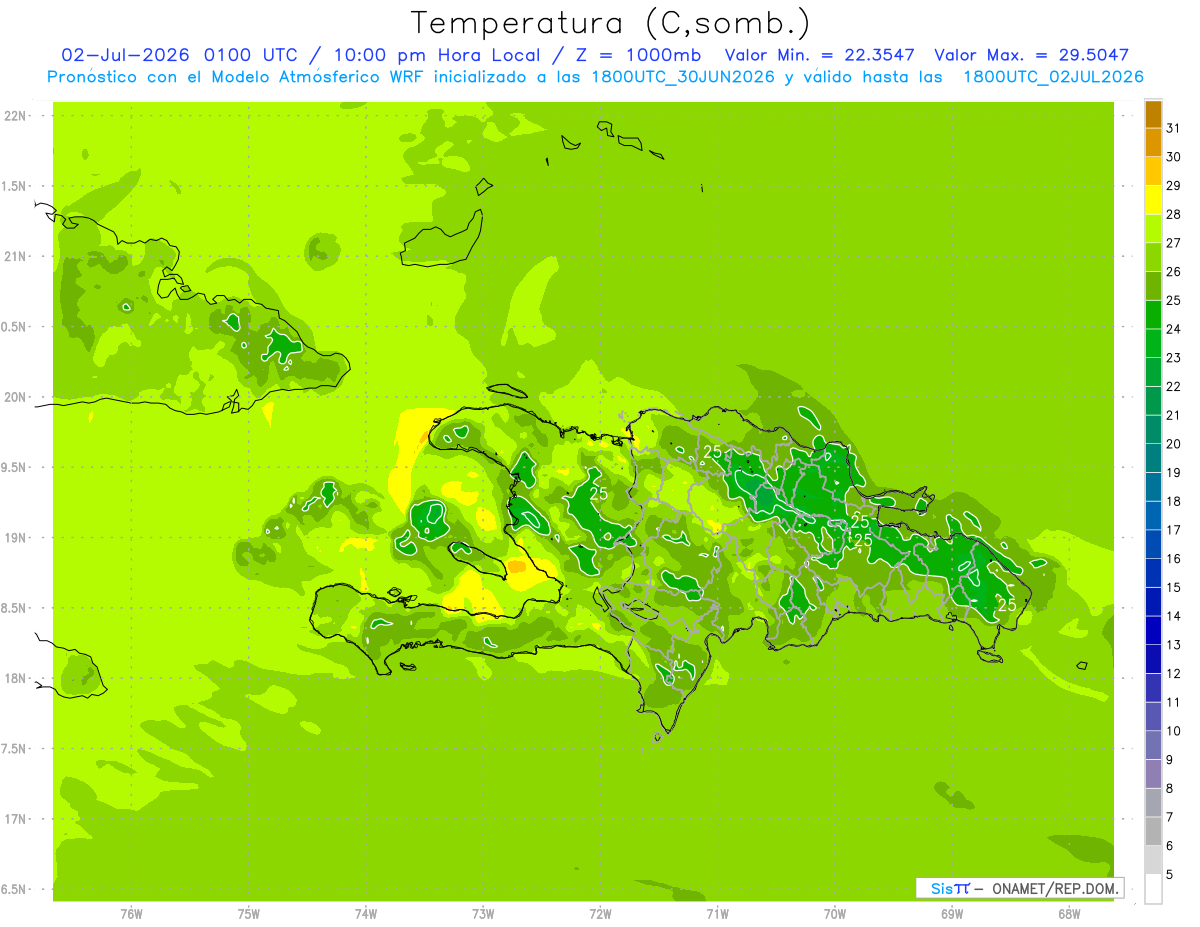
Task: Click the SisPI ONAMET/REP.DOM. credit label
Action: click(1019, 888)
